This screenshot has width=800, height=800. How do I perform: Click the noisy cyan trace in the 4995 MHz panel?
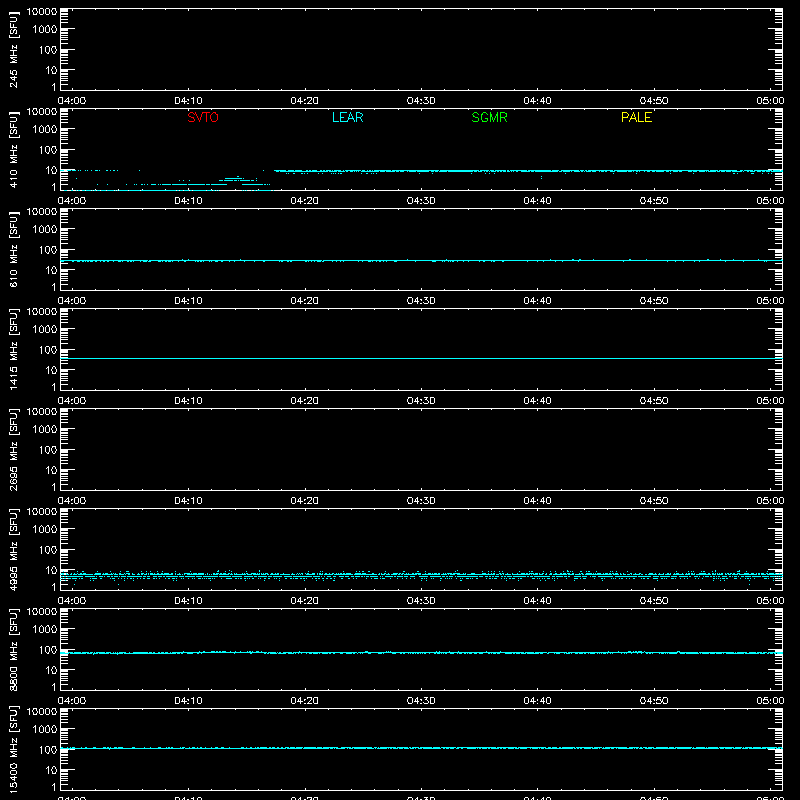pyautogui.click(x=421, y=576)
